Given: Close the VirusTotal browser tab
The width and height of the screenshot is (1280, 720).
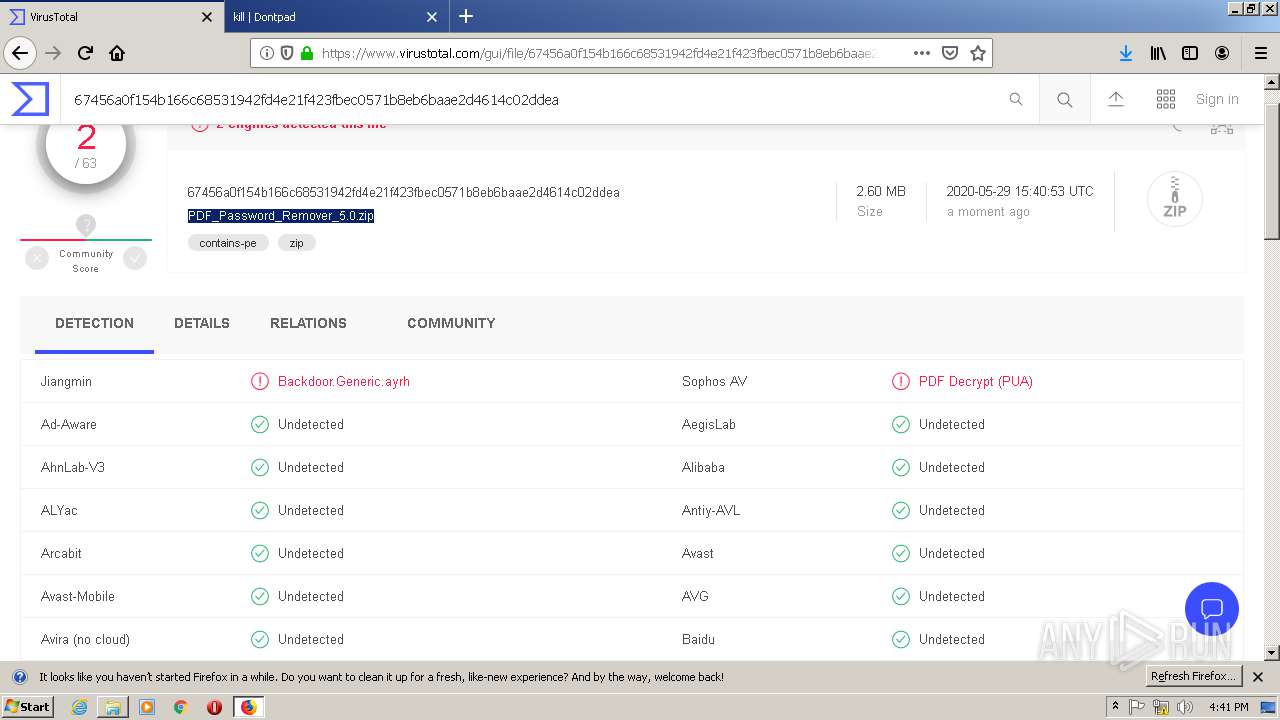Looking at the screenshot, I should click(x=207, y=17).
